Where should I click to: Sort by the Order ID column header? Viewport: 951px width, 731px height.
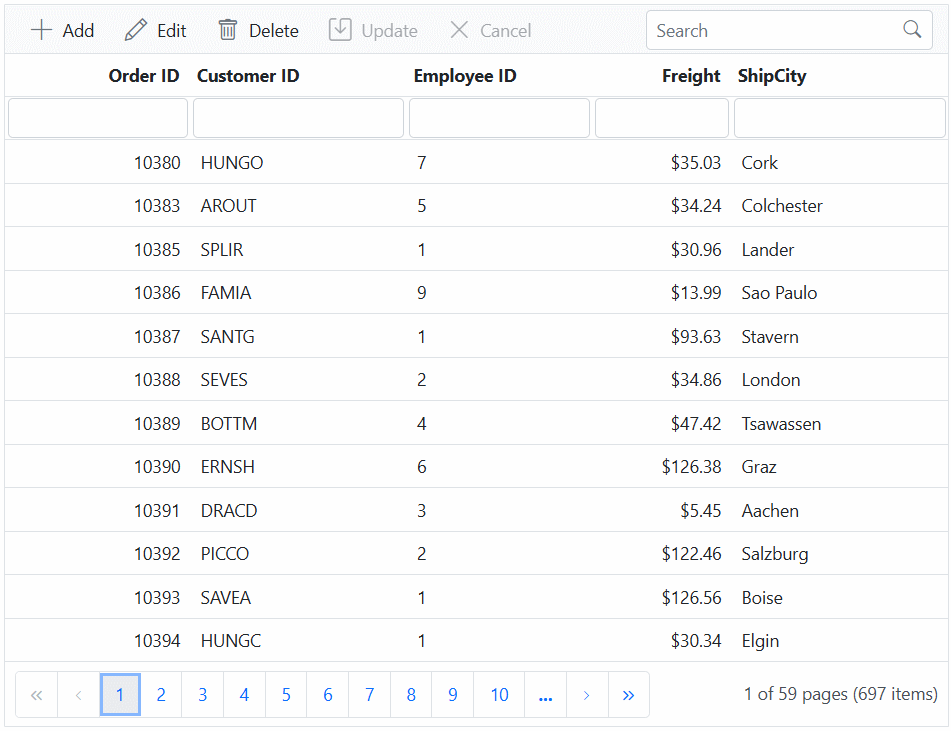pyautogui.click(x=144, y=75)
